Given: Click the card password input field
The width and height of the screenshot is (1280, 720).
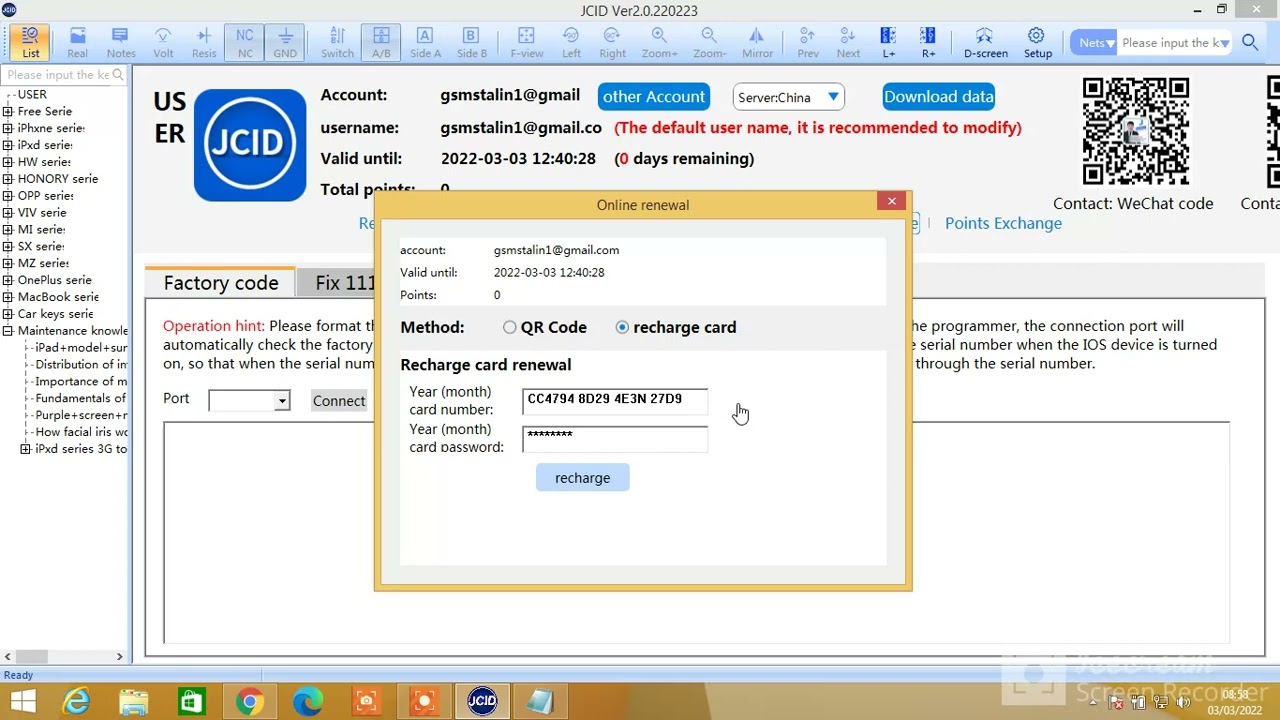Looking at the screenshot, I should coord(615,438).
